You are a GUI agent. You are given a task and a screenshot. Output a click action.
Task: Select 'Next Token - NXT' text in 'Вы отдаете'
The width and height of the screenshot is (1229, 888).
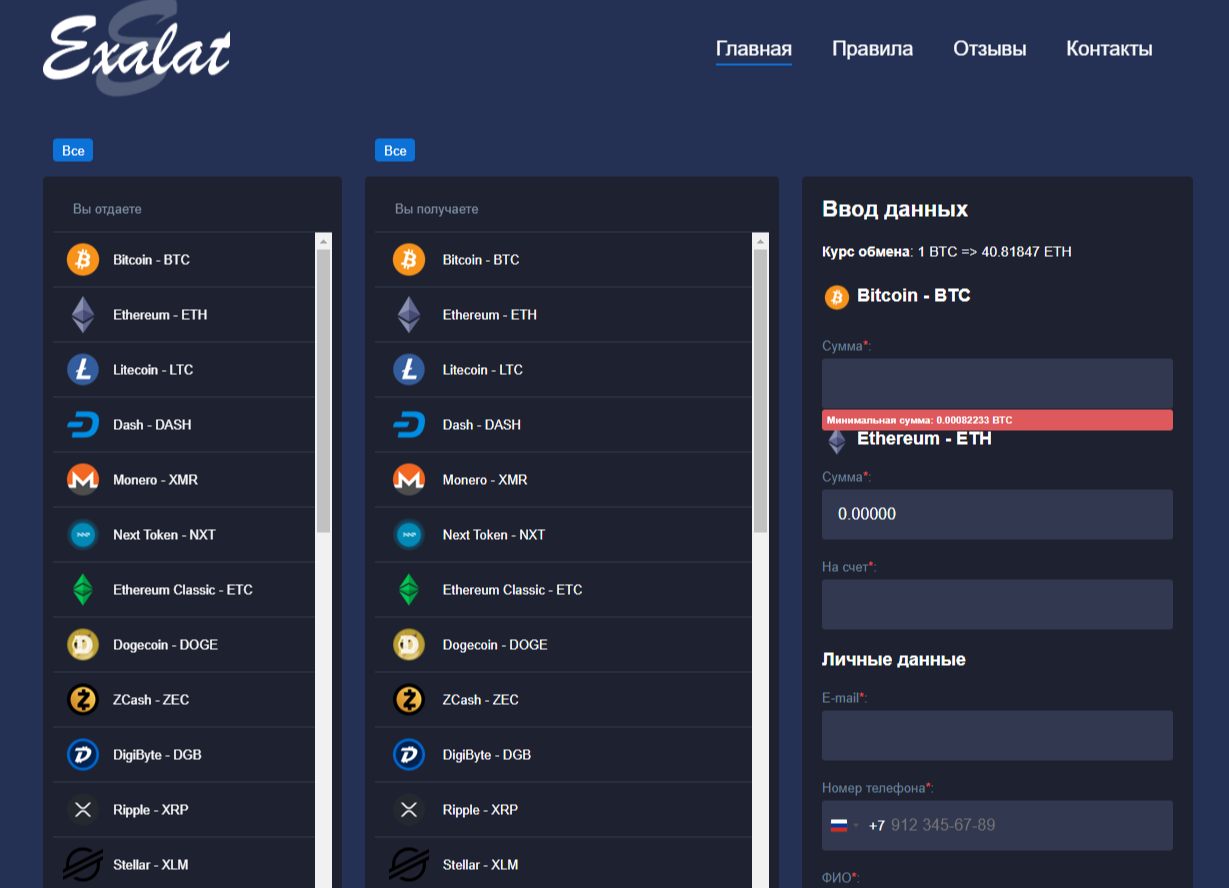click(x=164, y=535)
